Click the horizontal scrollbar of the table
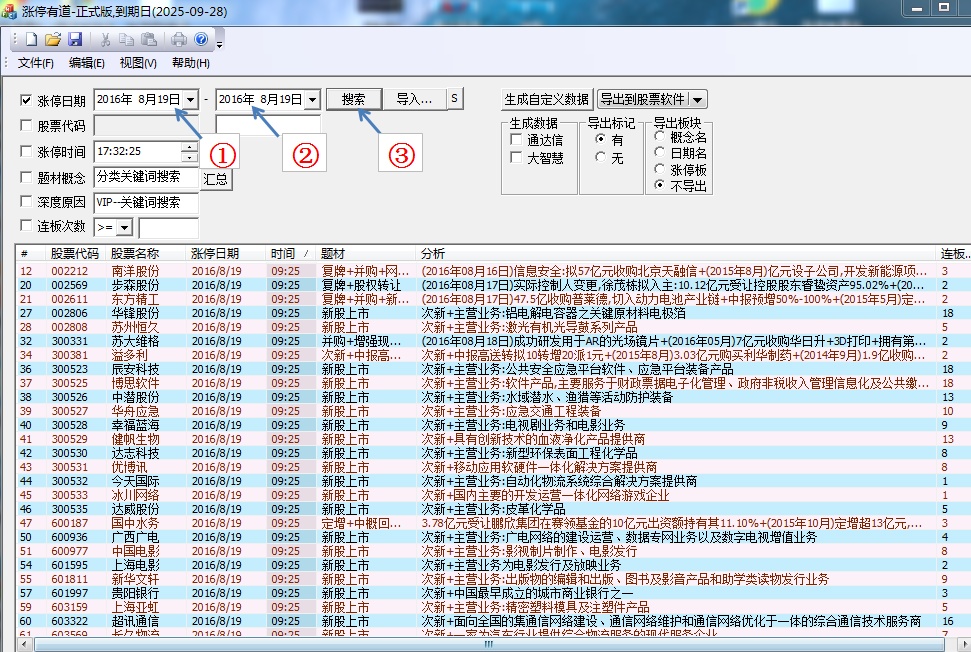The image size is (971, 652). pos(489,645)
